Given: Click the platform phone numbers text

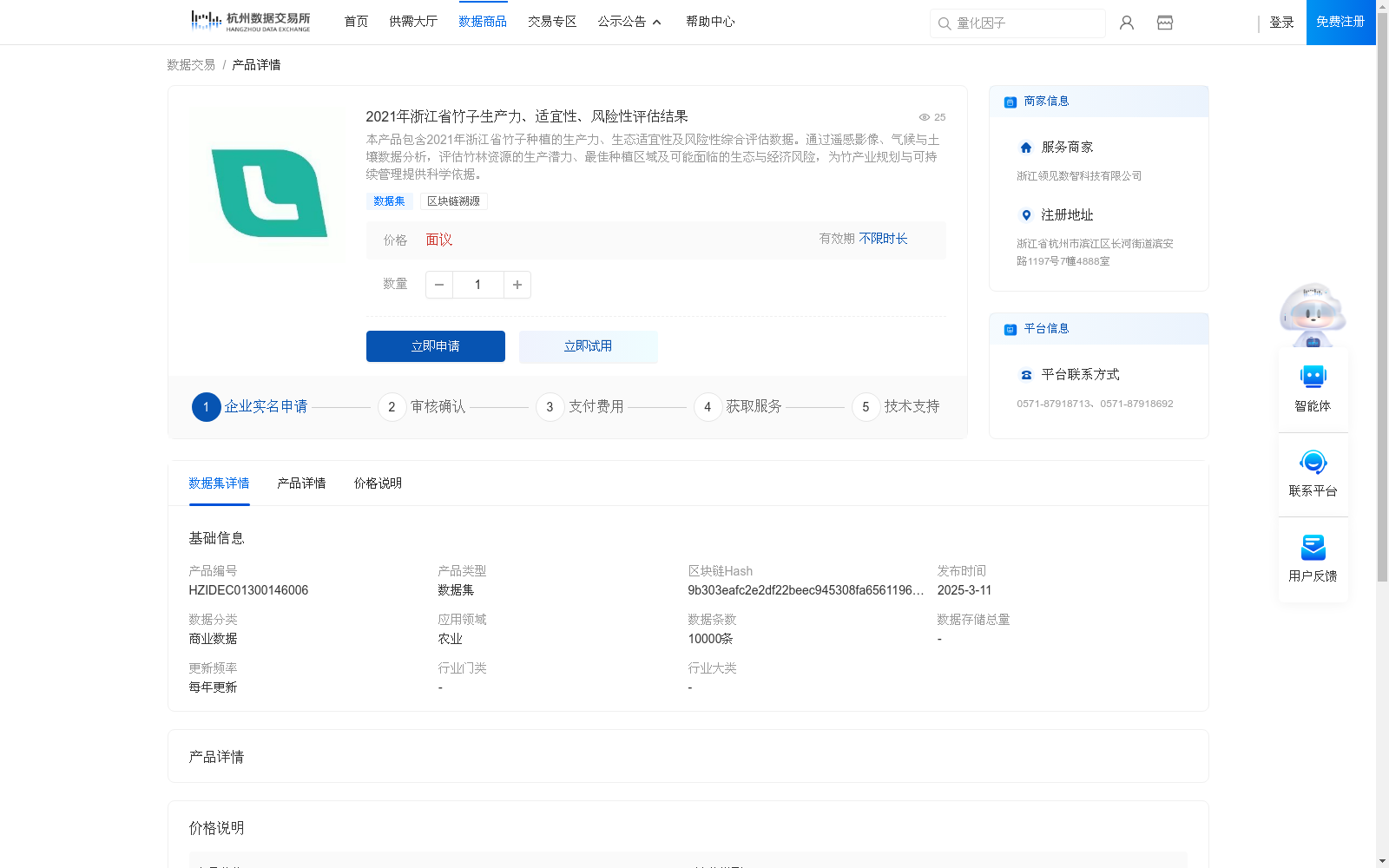Looking at the screenshot, I should (x=1095, y=404).
